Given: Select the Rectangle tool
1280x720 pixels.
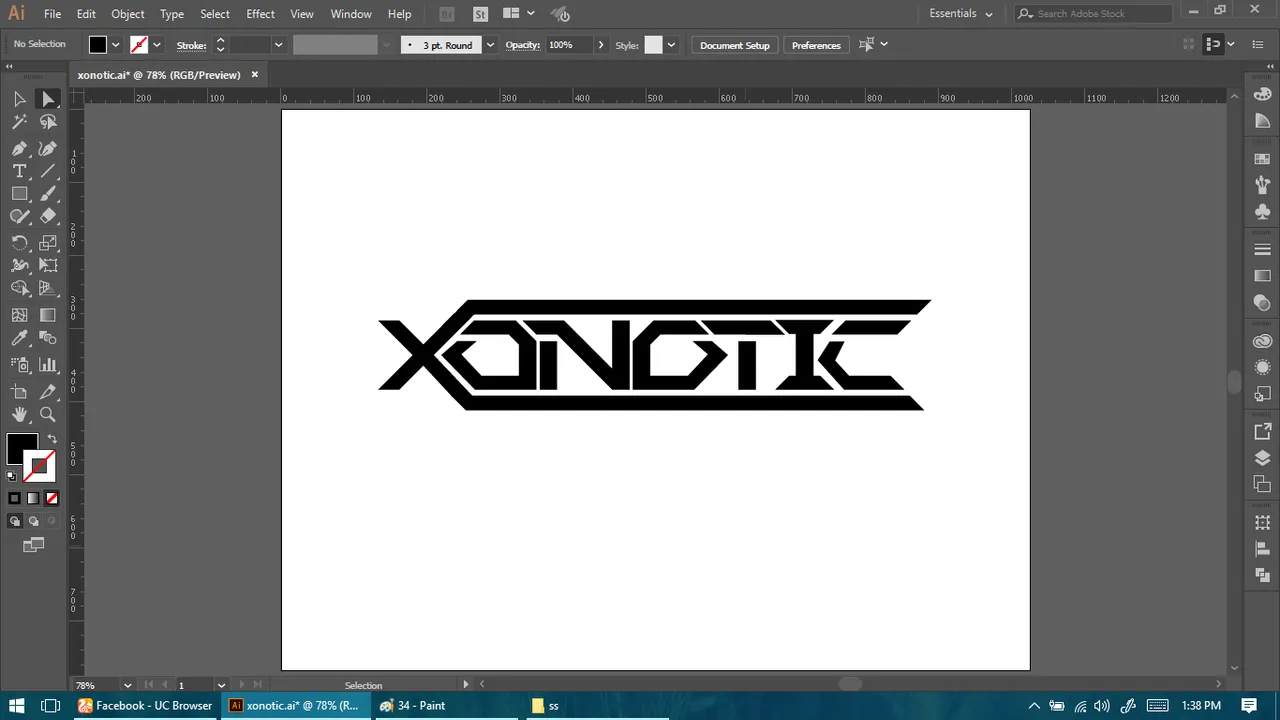Looking at the screenshot, I should (x=19, y=194).
